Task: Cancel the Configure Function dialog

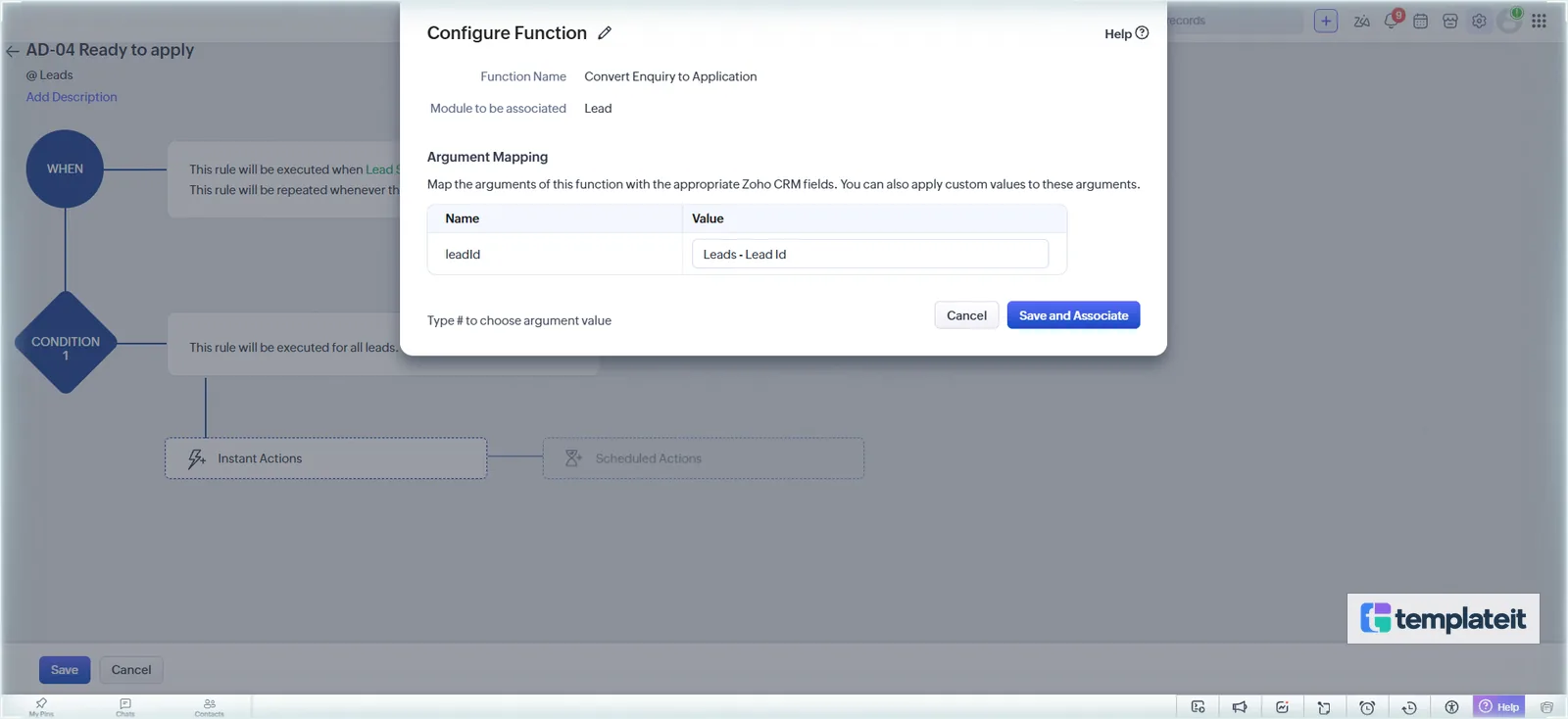Action: [x=966, y=315]
